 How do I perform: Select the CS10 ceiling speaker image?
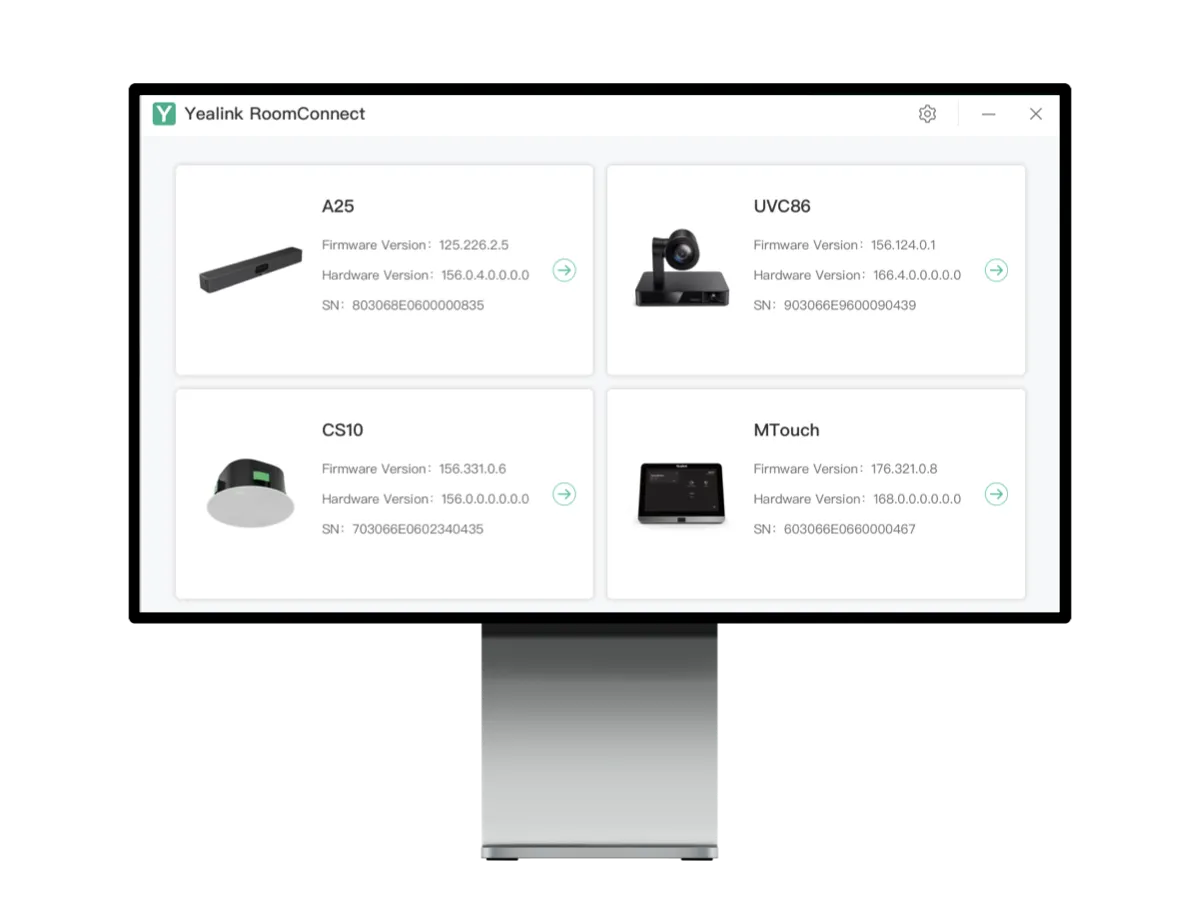tap(251, 492)
